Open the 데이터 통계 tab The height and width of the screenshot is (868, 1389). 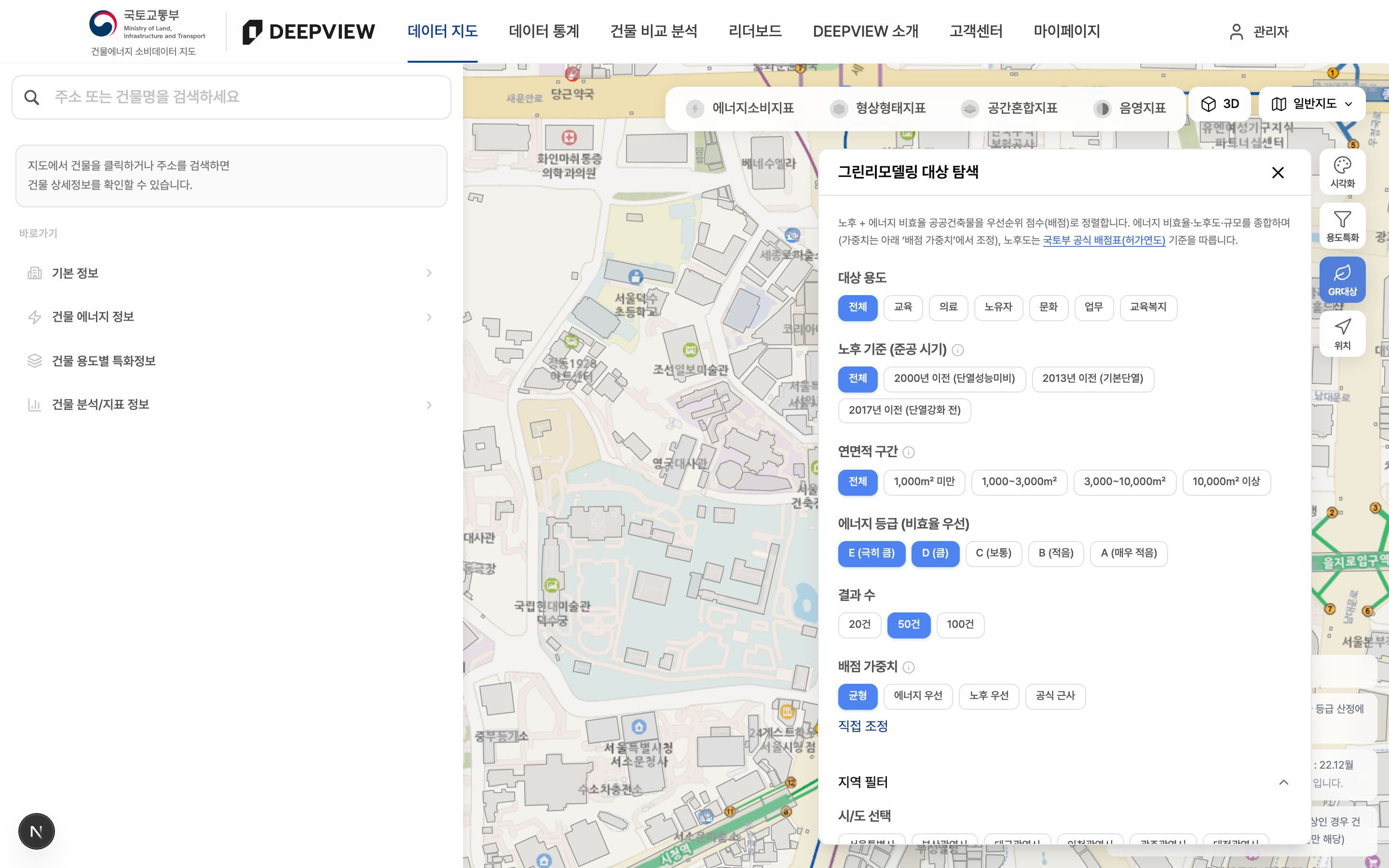[544, 31]
